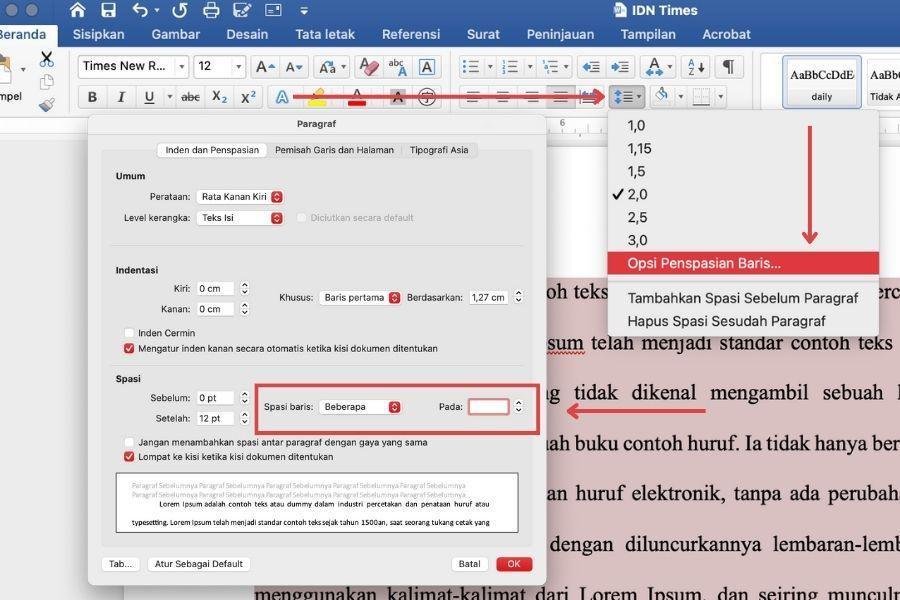This screenshot has width=900, height=600.
Task: Redo with the circular arrow icon
Action: pos(180,10)
